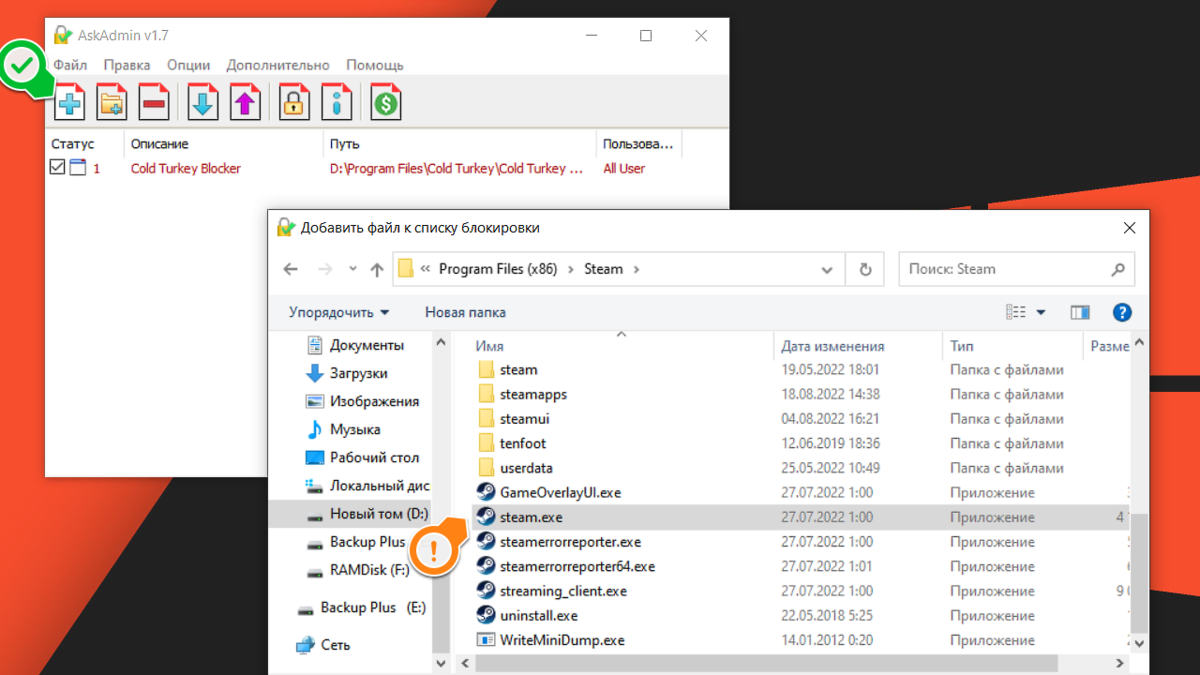The width and height of the screenshot is (1200, 675).
Task: Click the back arrow in file dialog
Action: [291, 269]
